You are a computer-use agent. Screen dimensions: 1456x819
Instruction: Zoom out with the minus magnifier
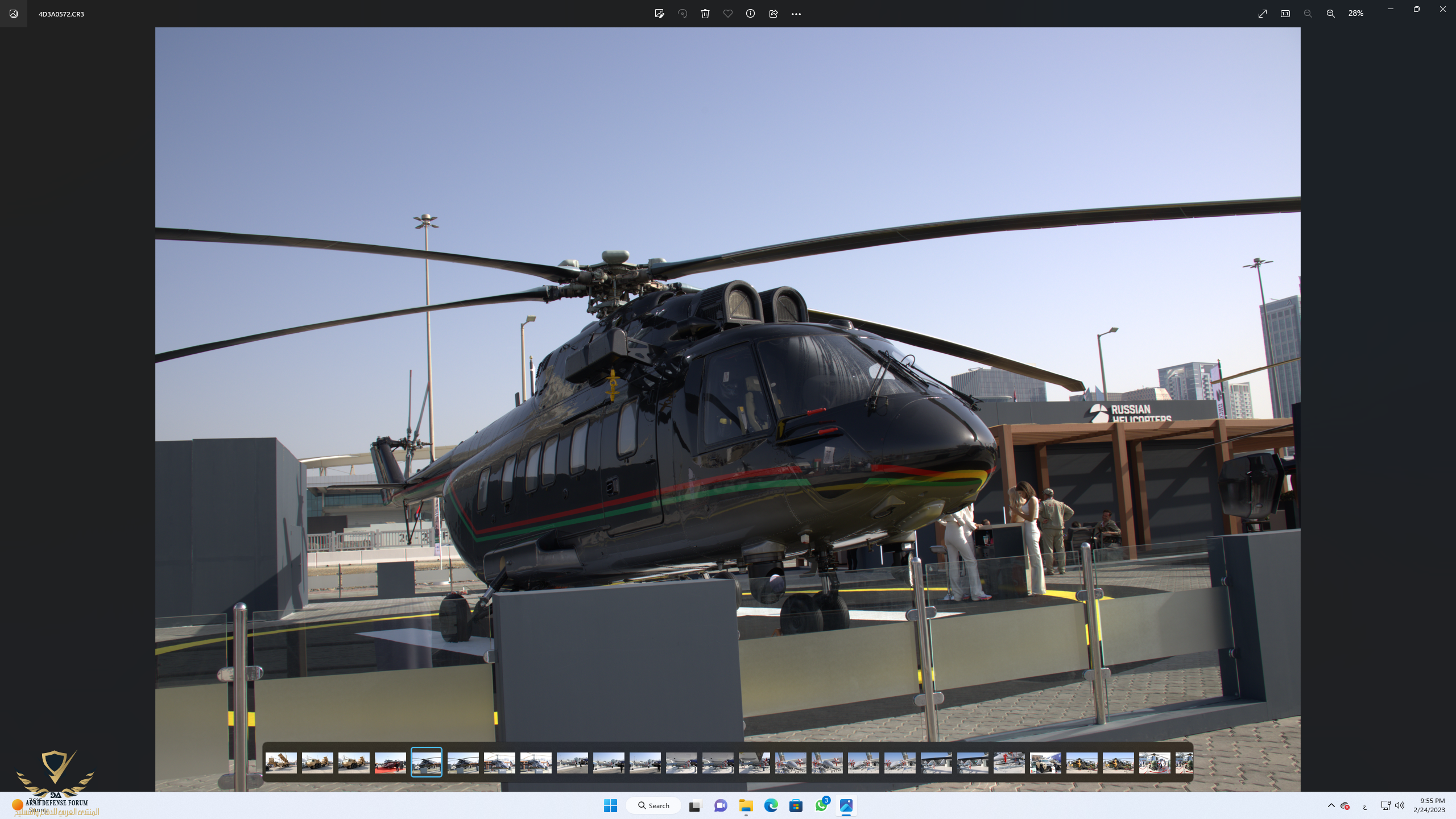click(1308, 14)
